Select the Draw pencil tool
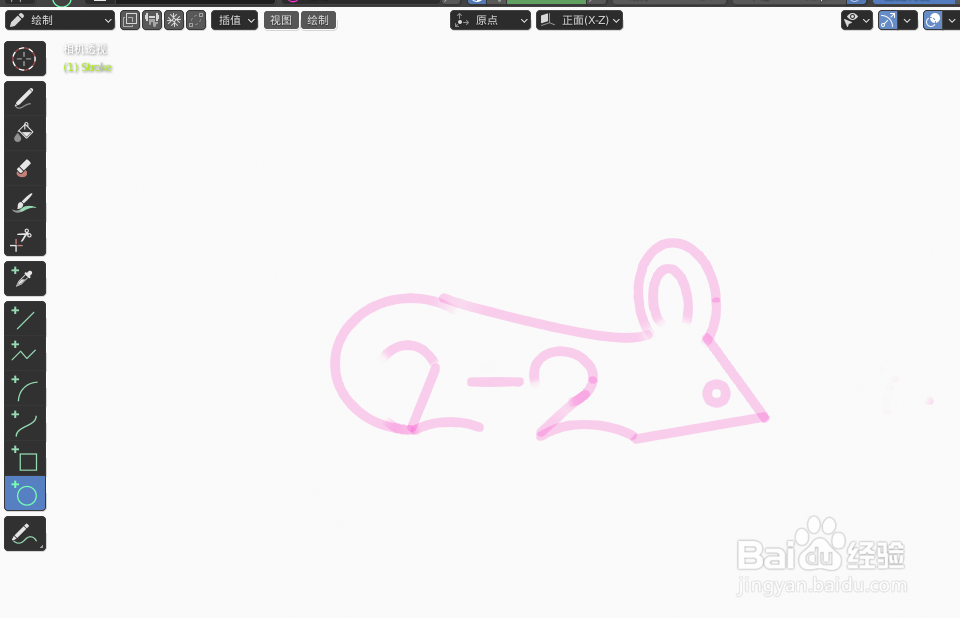Viewport: 960px width, 618px height. pos(24,96)
